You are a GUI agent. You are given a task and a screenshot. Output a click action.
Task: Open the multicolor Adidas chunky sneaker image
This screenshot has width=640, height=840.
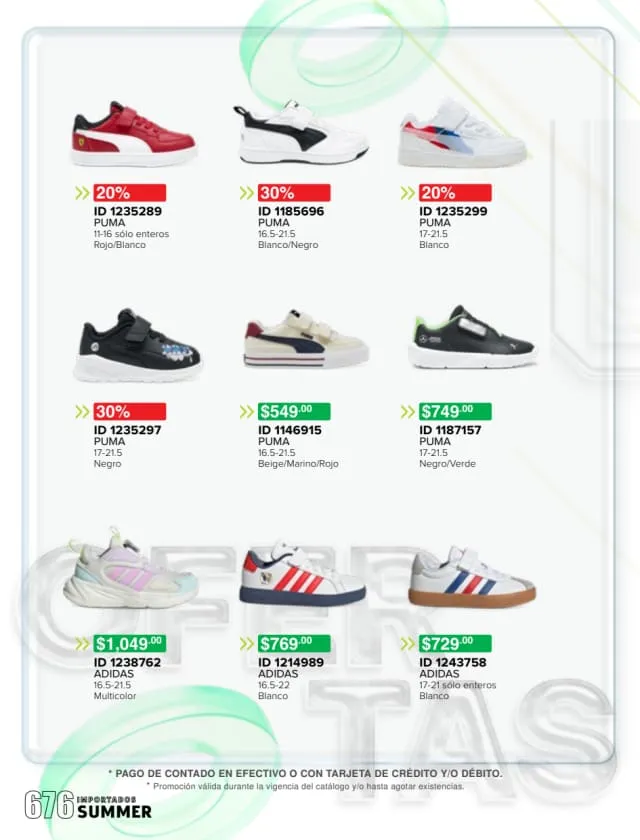[130, 568]
